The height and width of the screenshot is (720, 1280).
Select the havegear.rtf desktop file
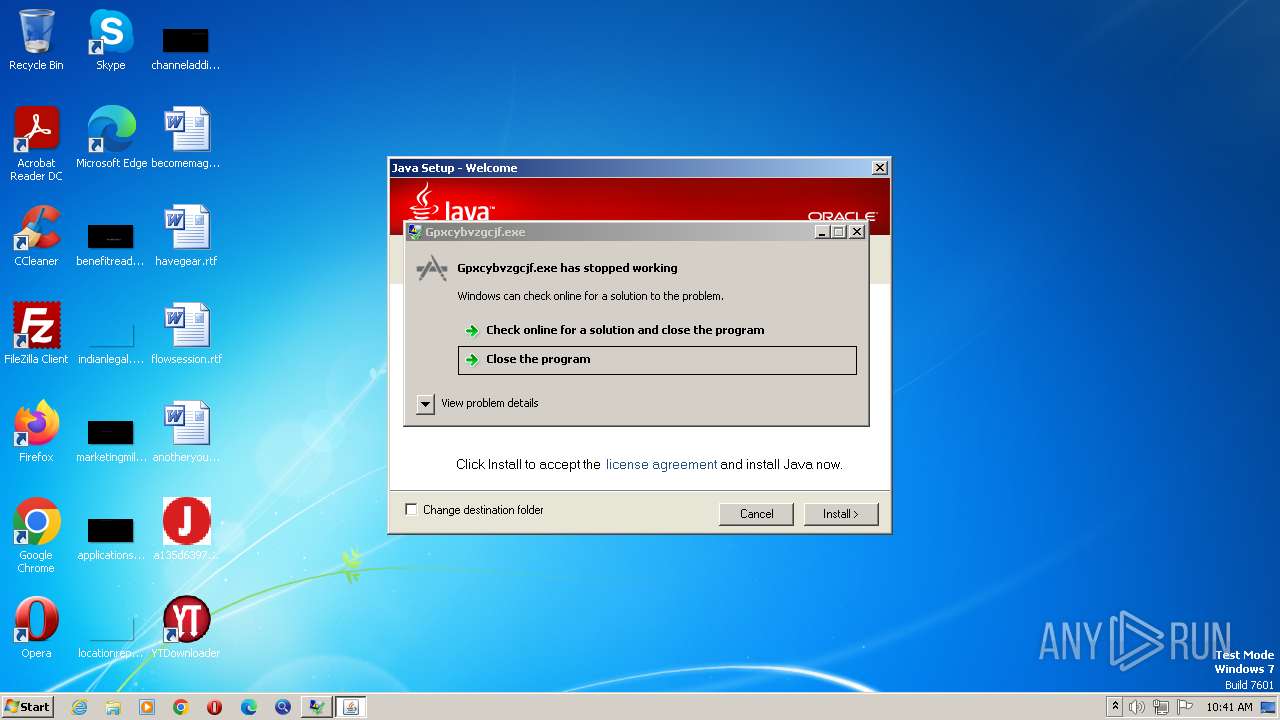click(x=186, y=235)
